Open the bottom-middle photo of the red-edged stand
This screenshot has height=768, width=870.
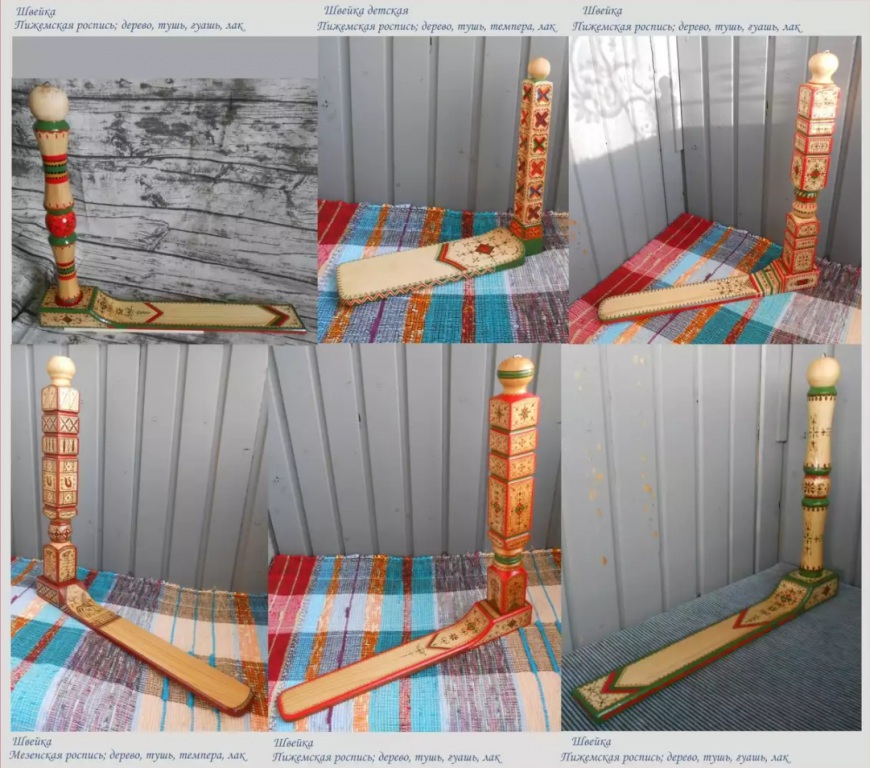pos(414,537)
